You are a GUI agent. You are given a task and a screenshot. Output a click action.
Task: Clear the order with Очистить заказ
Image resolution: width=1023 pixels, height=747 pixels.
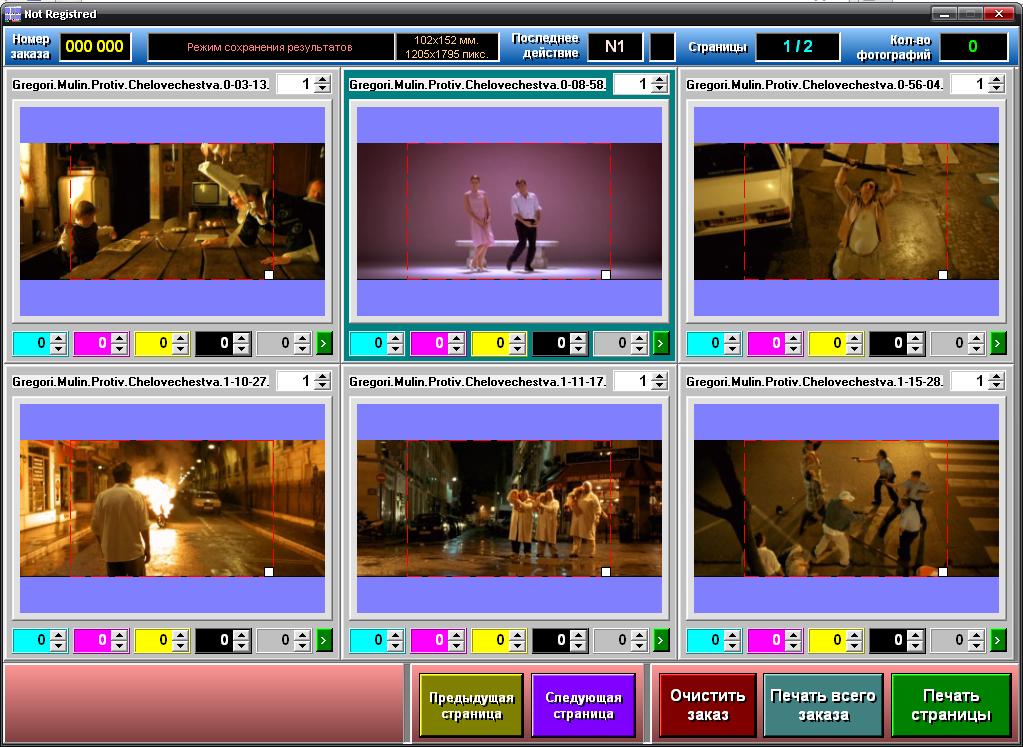coord(707,705)
